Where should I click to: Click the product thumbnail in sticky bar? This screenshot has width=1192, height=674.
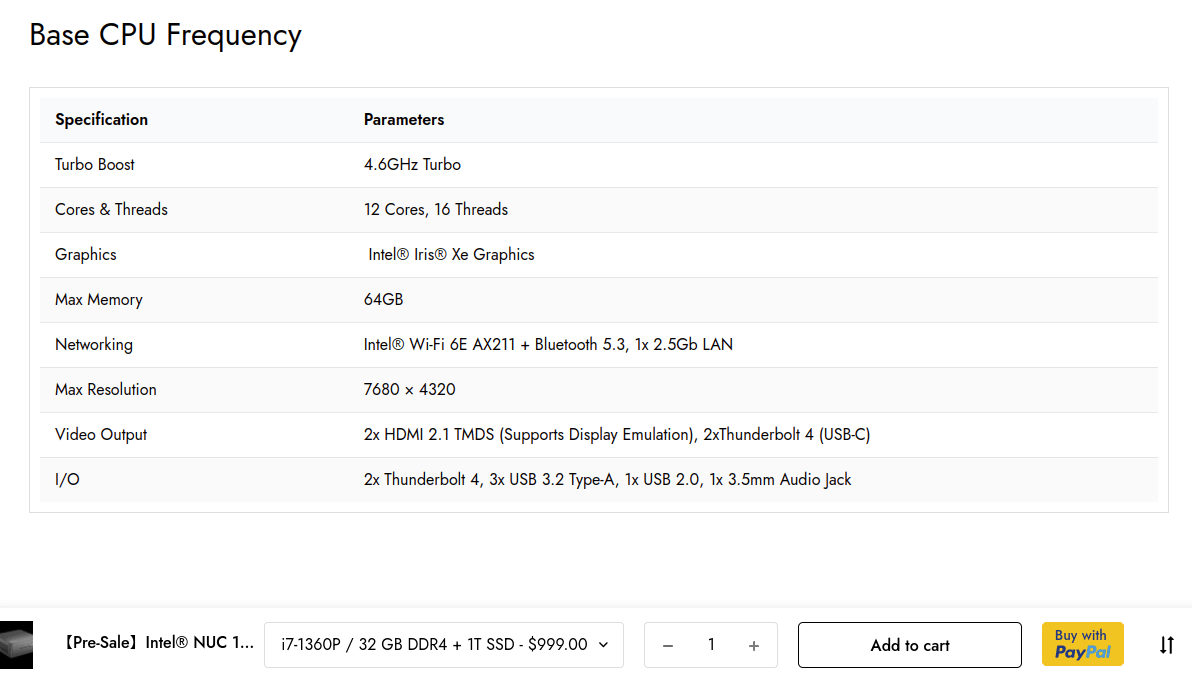click(x=16, y=644)
